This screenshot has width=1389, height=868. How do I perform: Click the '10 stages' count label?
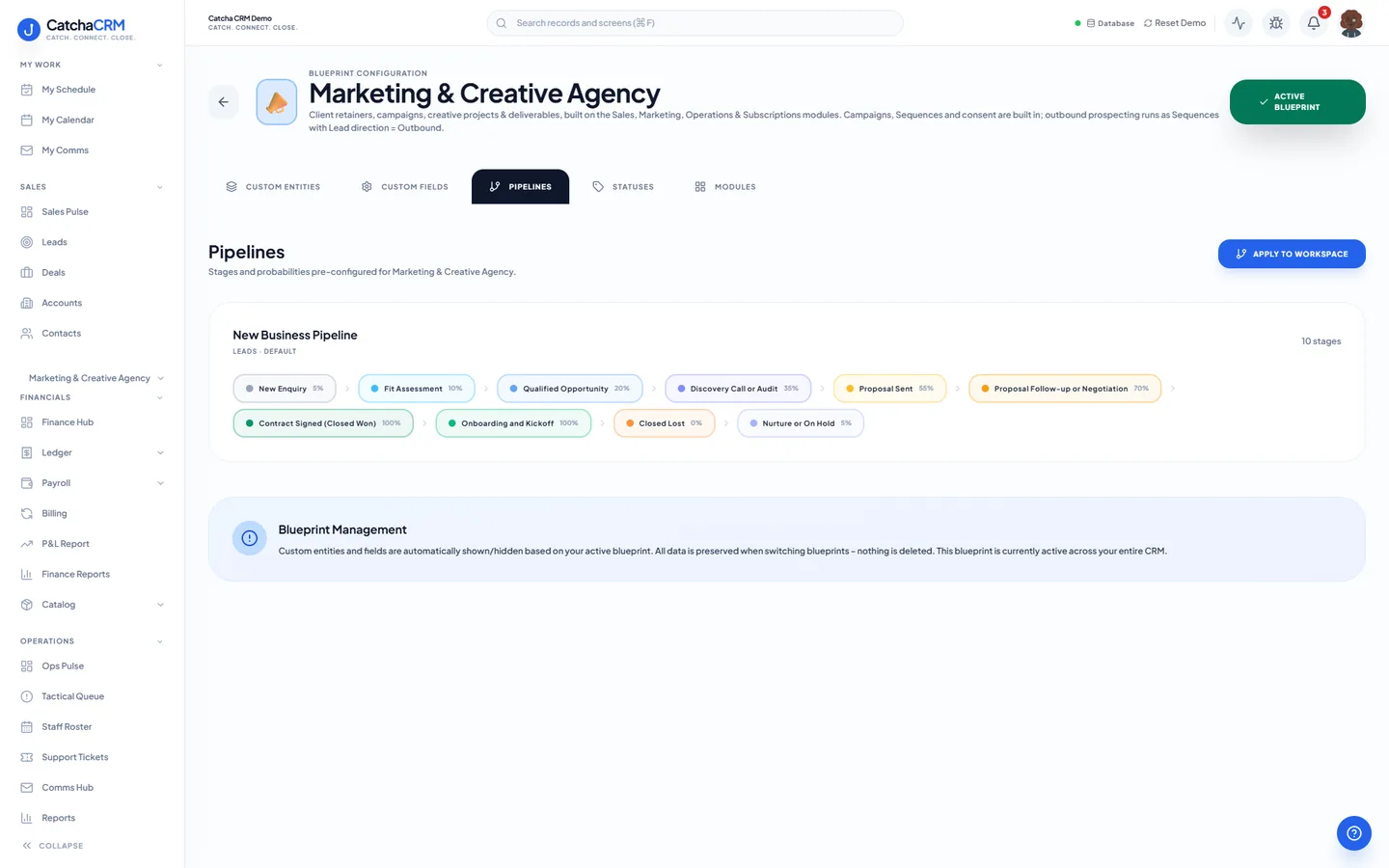pyautogui.click(x=1321, y=341)
